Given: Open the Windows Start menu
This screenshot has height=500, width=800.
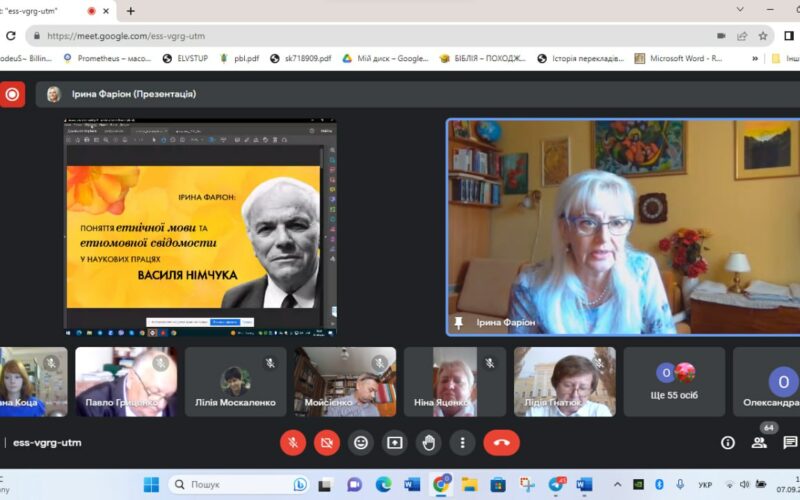Looking at the screenshot, I should click(x=151, y=485).
